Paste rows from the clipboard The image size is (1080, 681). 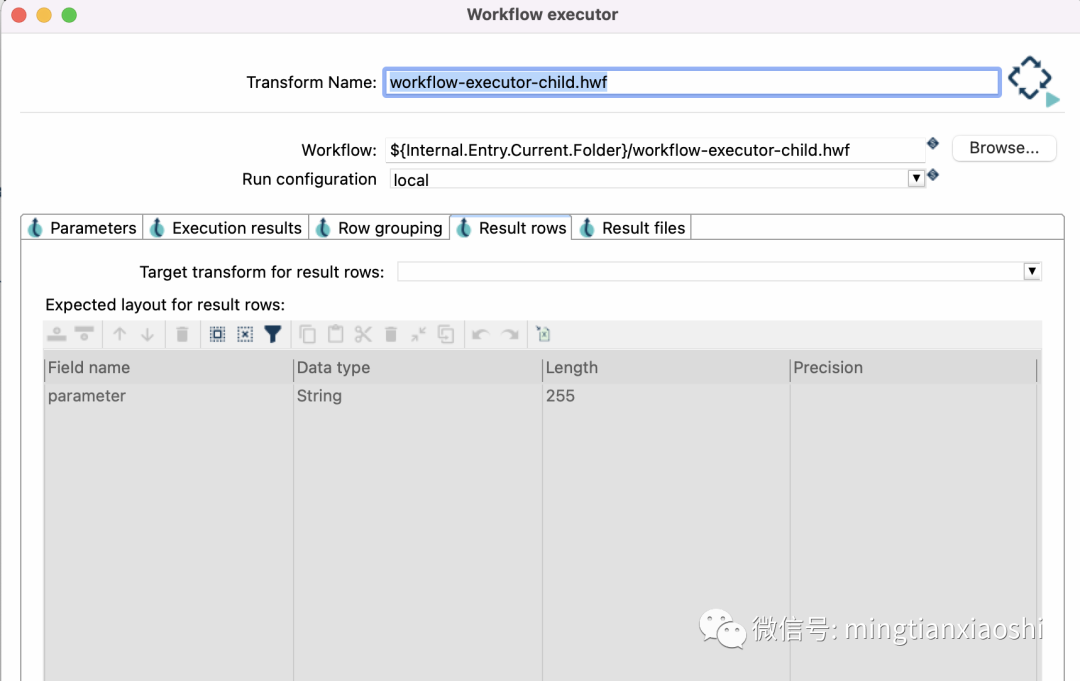(335, 335)
